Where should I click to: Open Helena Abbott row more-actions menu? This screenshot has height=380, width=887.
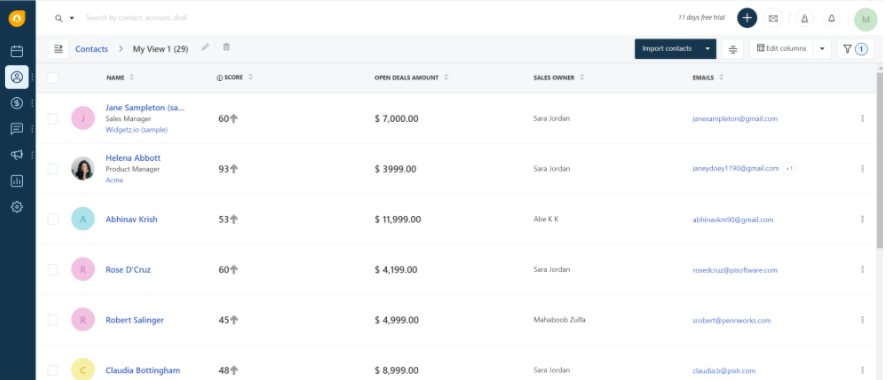click(x=862, y=169)
